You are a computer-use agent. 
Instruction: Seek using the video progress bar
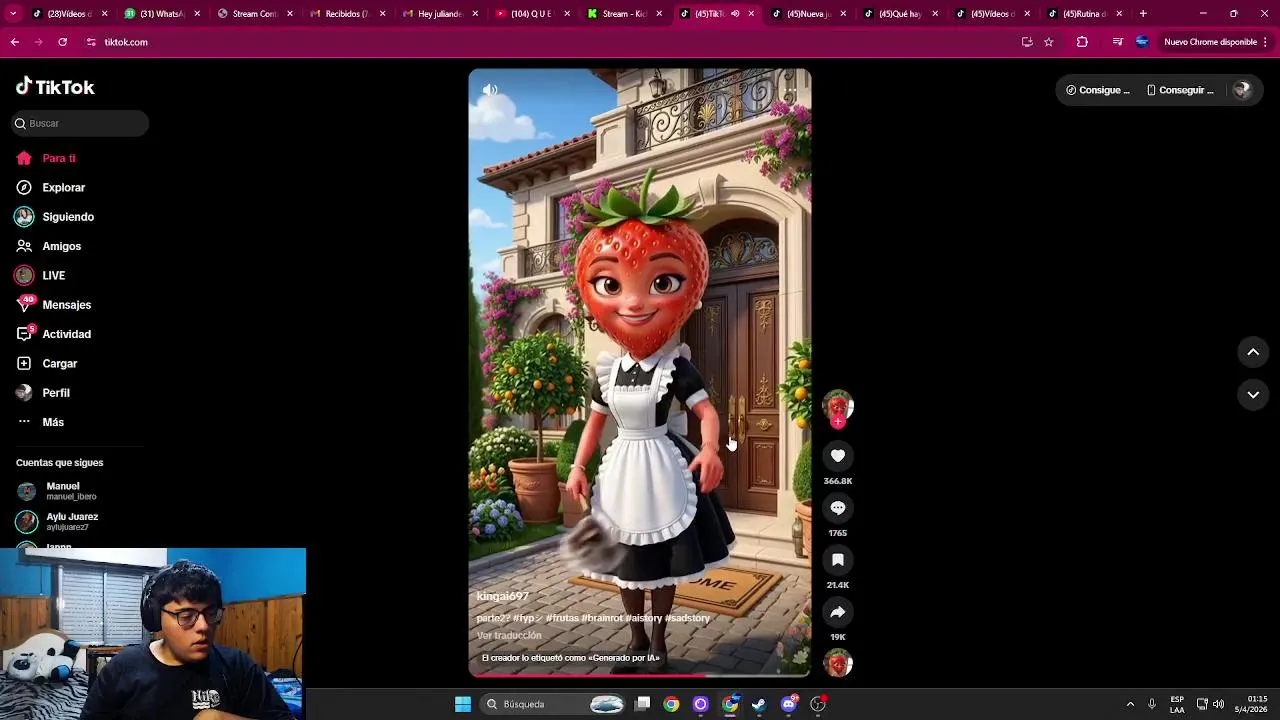(640, 675)
